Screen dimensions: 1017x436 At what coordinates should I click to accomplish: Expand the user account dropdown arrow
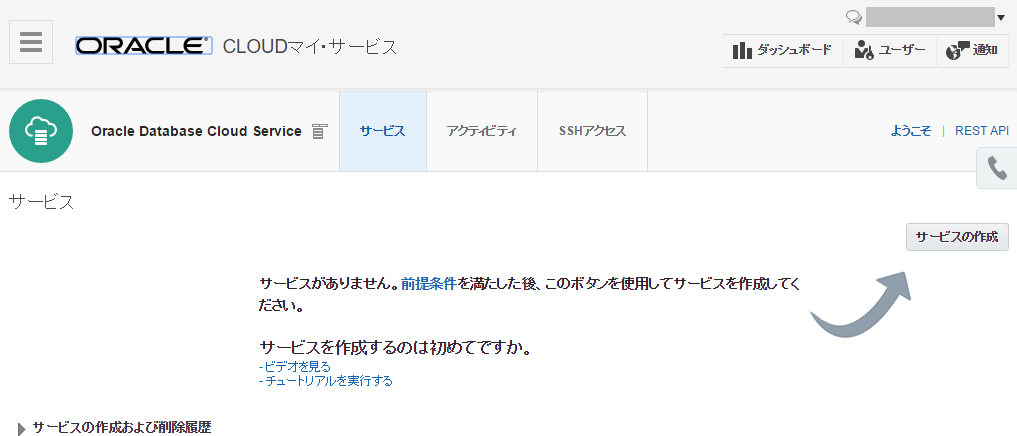[x=1001, y=17]
